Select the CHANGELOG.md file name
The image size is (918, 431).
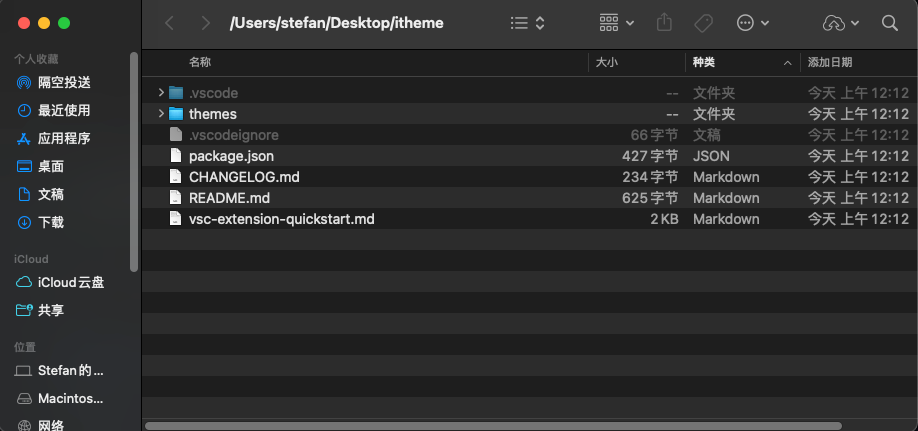pos(244,177)
